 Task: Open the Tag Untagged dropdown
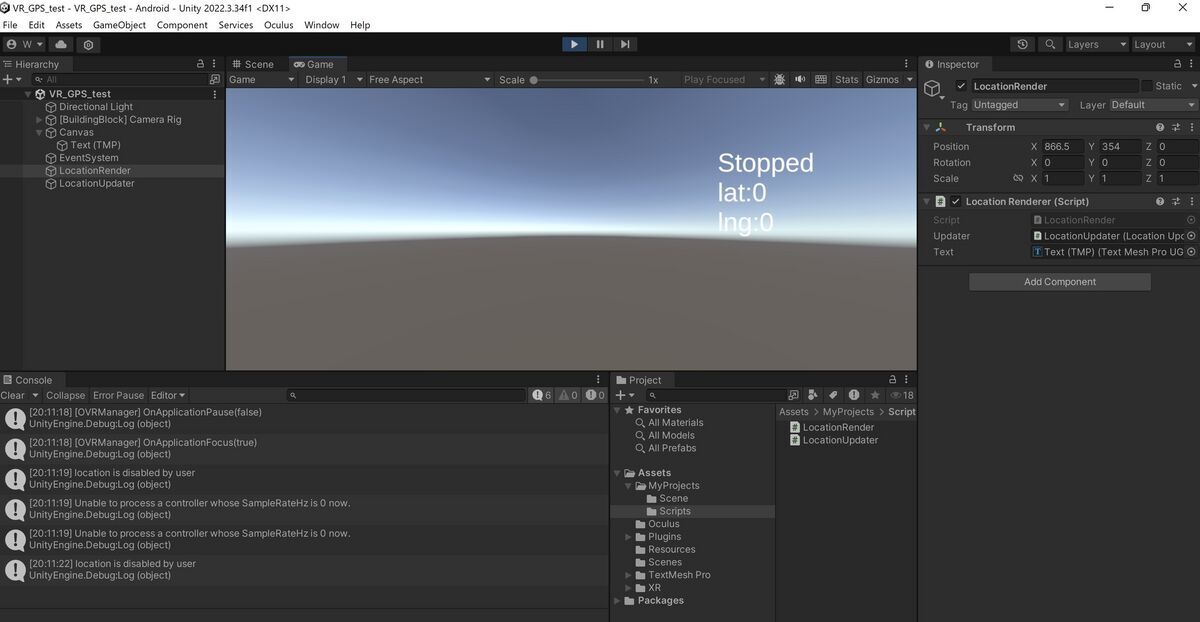[x=1020, y=105]
